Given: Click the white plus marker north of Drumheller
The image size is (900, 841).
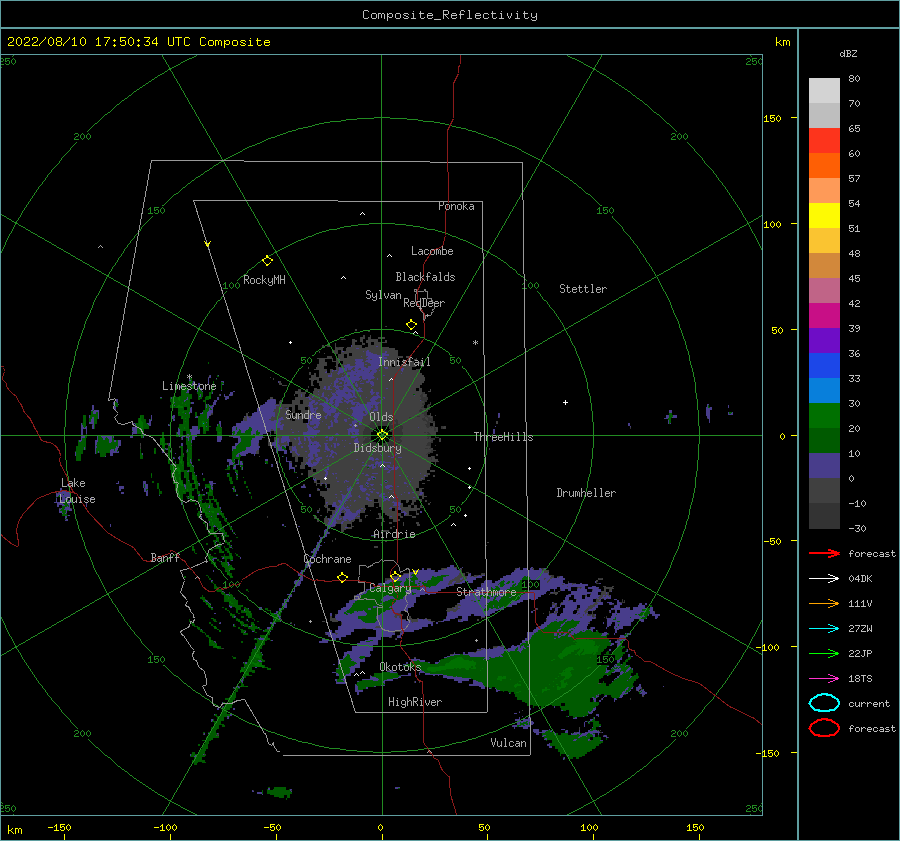Looking at the screenshot, I should pos(565,402).
